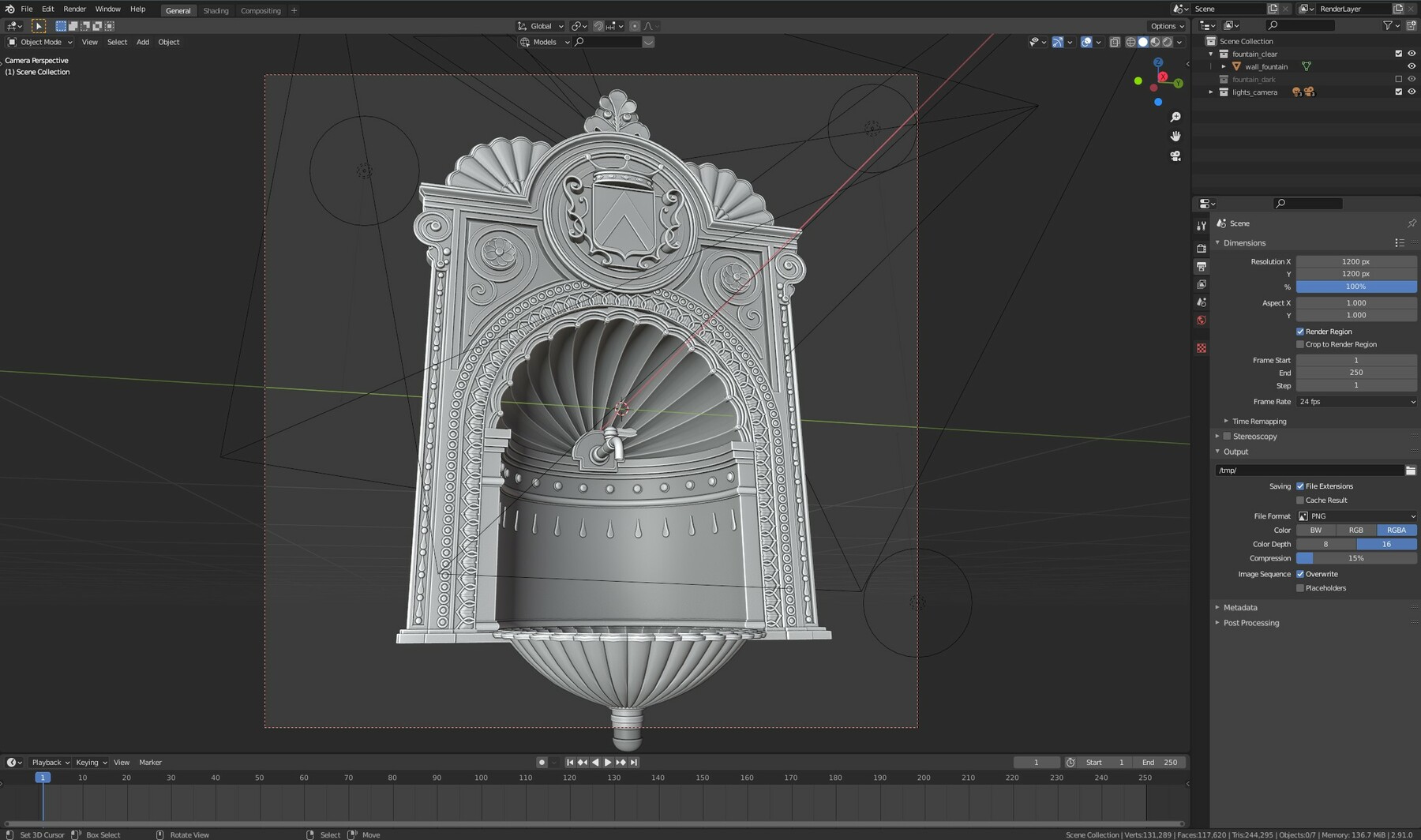Enable Crop to Render Region

tap(1300, 344)
